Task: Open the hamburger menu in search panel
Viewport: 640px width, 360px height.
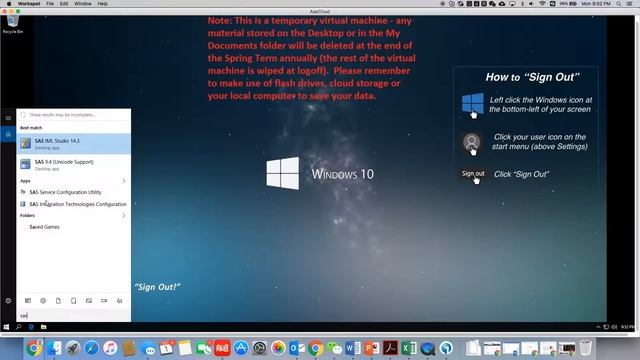Action: [8, 118]
